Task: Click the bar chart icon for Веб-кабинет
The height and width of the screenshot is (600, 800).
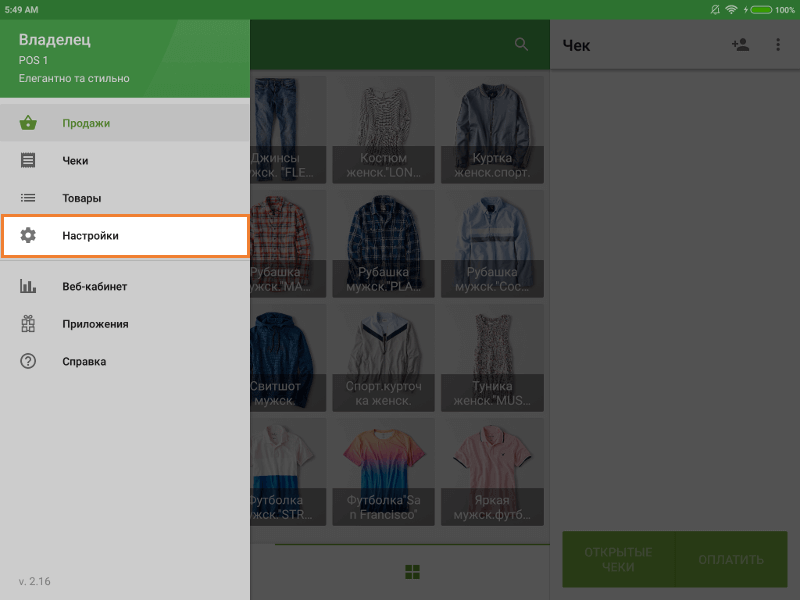Action: [28, 287]
